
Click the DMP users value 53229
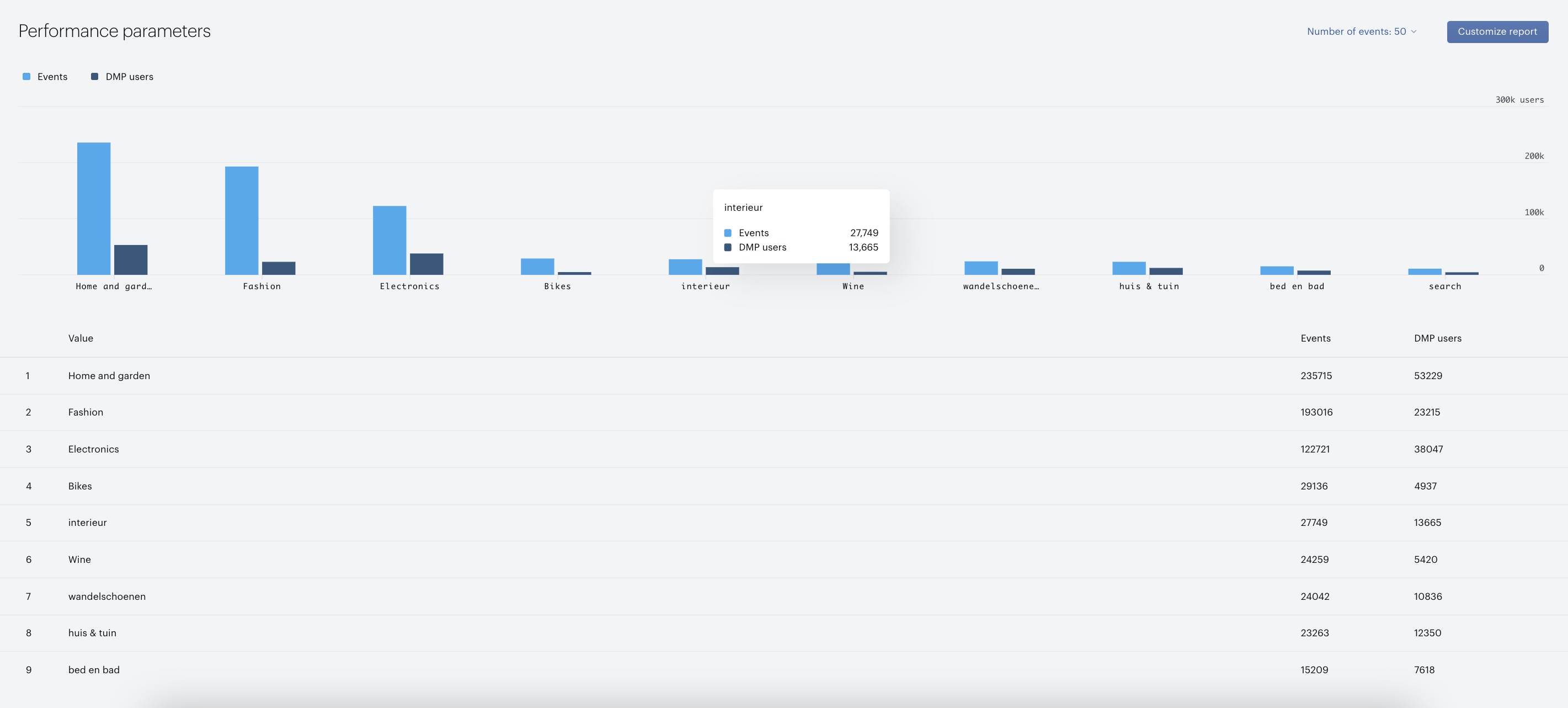1428,376
